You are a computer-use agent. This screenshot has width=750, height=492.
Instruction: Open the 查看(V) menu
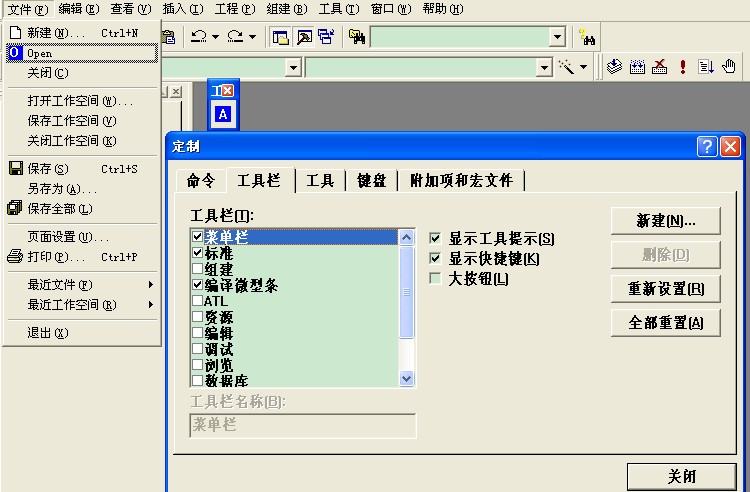(x=131, y=9)
